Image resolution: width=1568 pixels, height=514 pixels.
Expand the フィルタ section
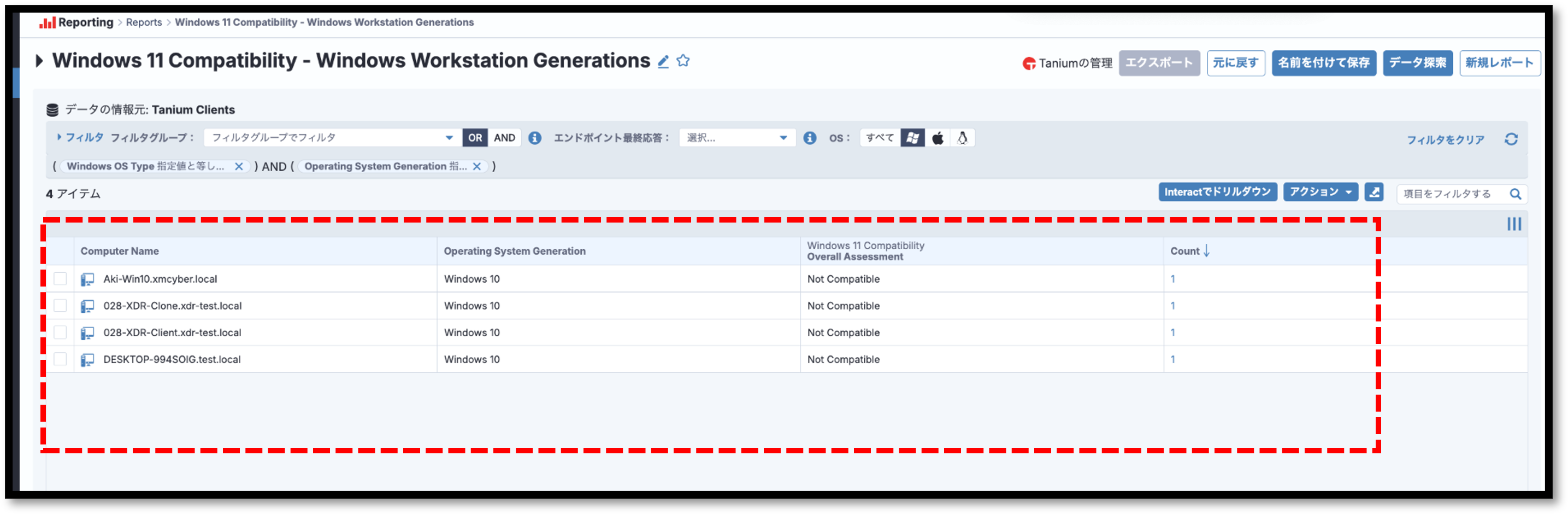click(x=80, y=138)
